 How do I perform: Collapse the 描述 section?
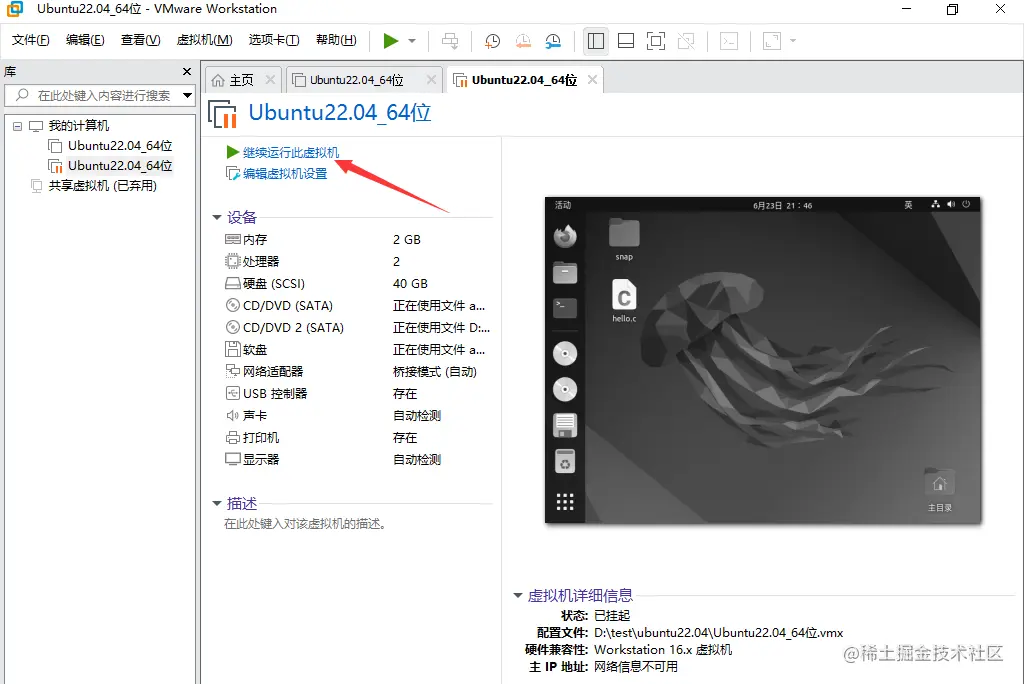pos(217,504)
